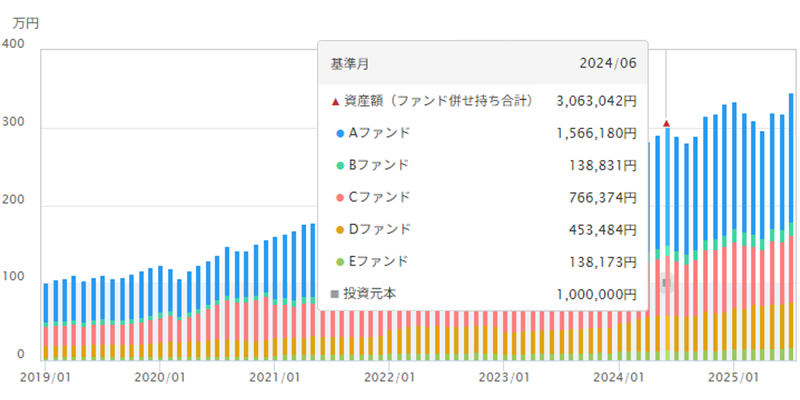Click the first stacked bar at 2019/01
The image size is (800, 400).
(46, 320)
